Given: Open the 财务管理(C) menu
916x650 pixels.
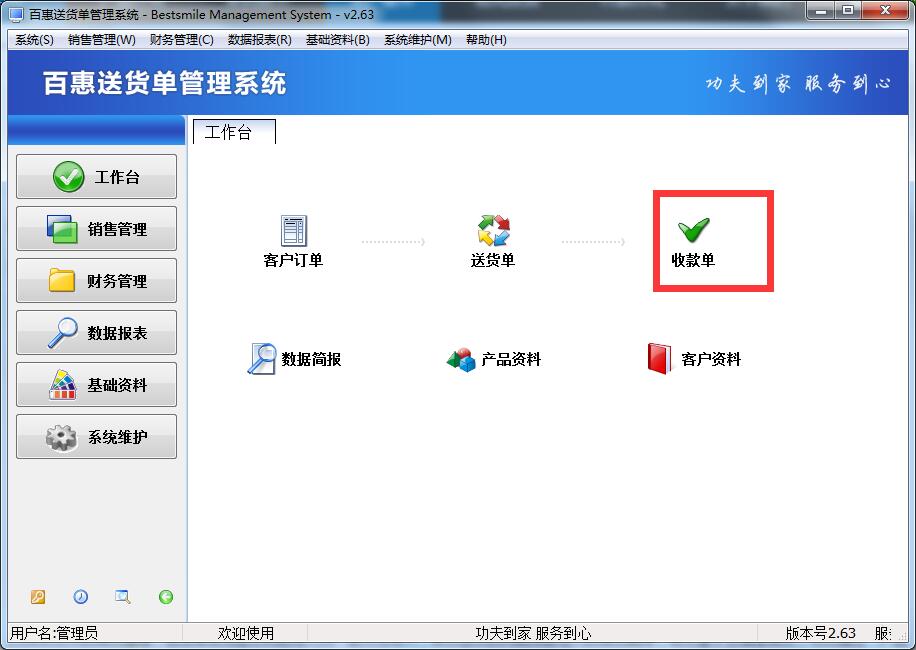Looking at the screenshot, I should pyautogui.click(x=182, y=40).
